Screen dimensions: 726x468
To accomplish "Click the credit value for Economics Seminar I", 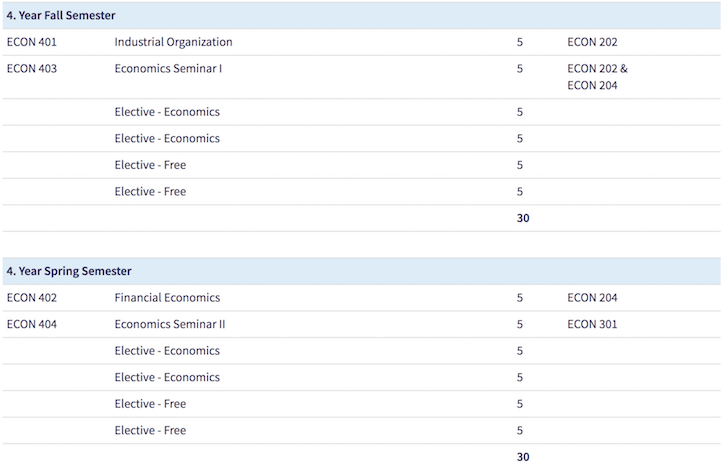I will click(520, 69).
